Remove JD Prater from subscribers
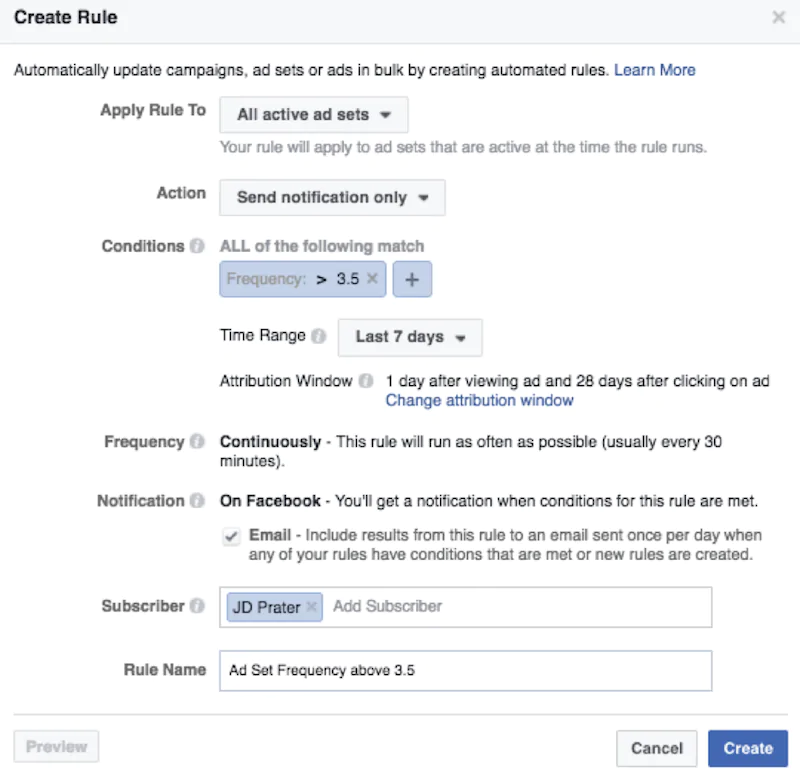800x776 pixels. (x=310, y=606)
